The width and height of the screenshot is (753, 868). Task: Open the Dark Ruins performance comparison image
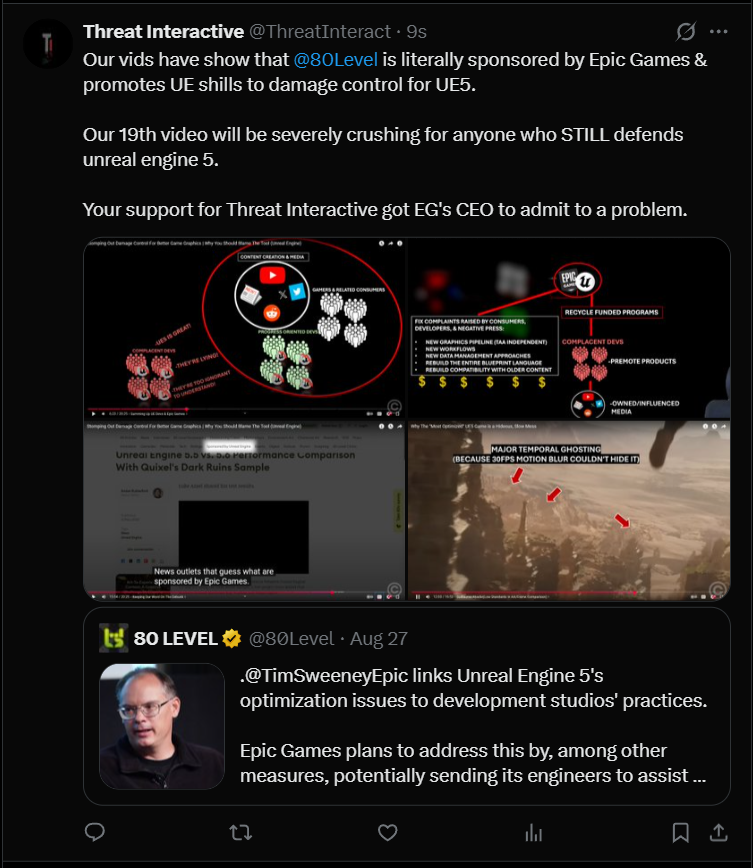coord(245,510)
